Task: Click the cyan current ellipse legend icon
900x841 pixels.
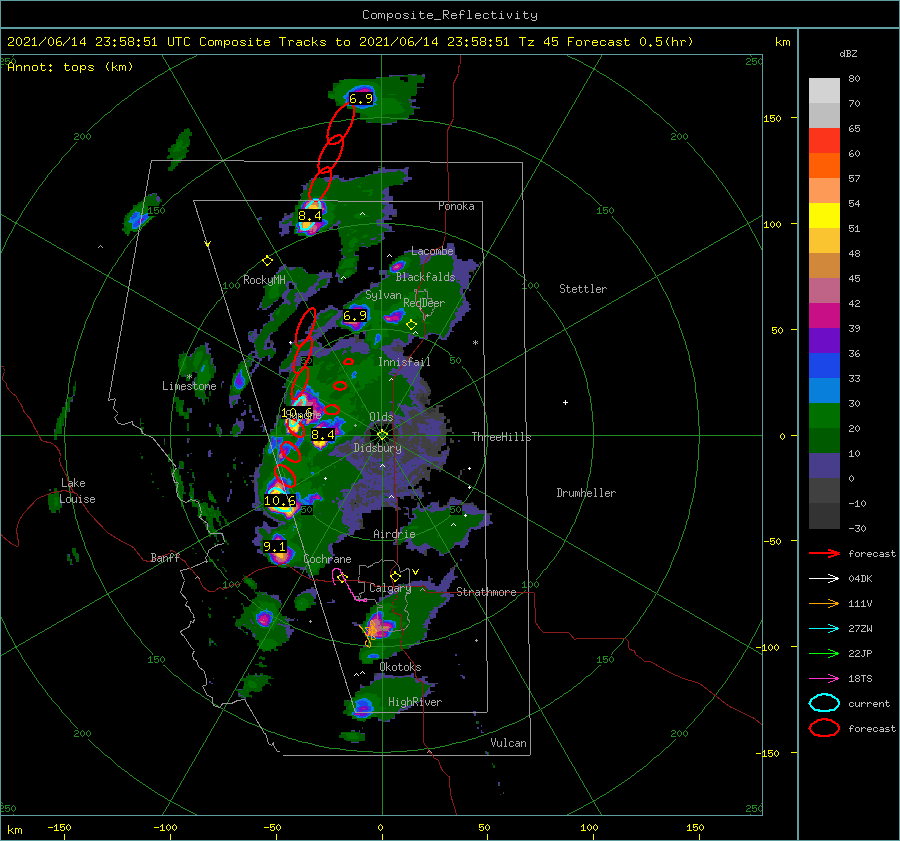Action: [824, 703]
